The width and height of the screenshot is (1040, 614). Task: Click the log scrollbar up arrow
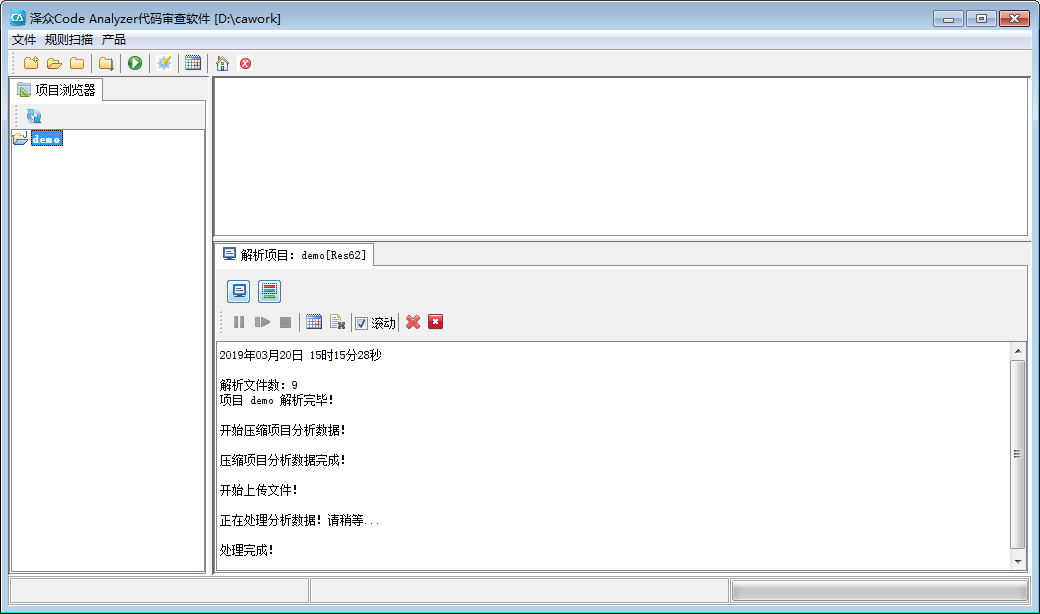click(1018, 351)
